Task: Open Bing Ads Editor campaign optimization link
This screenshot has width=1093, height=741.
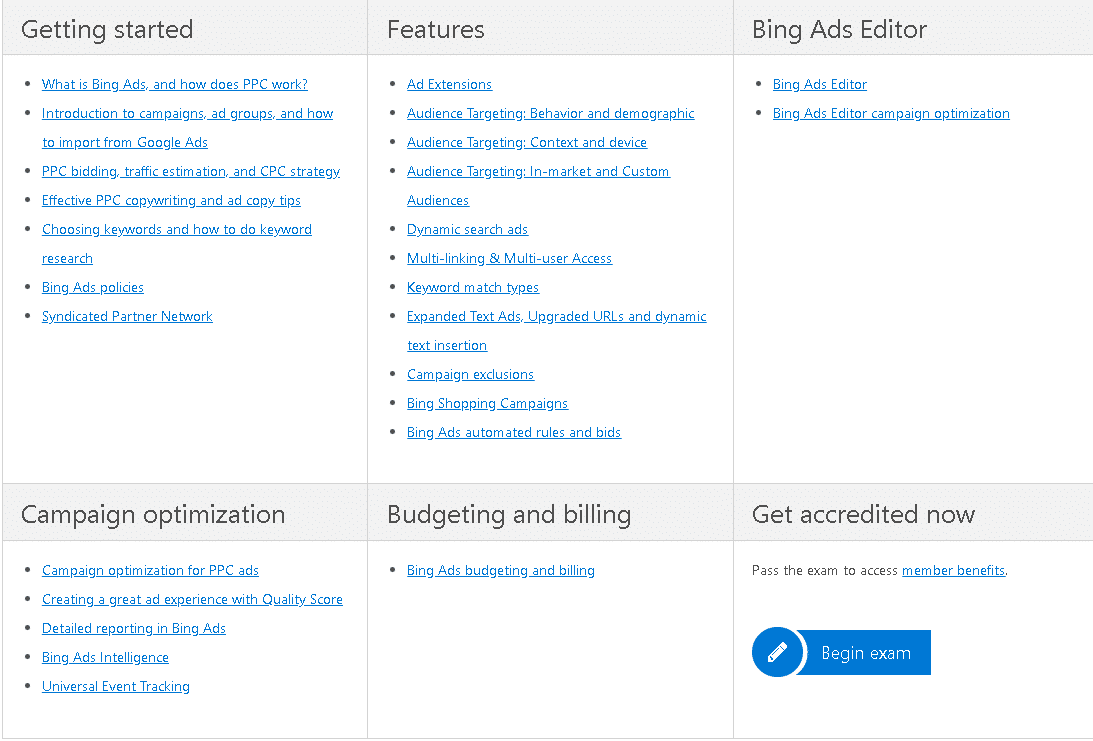Action: coord(892,114)
